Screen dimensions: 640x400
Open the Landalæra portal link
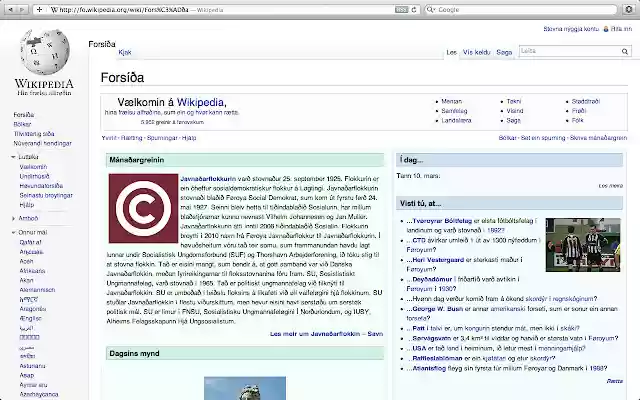pos(456,120)
